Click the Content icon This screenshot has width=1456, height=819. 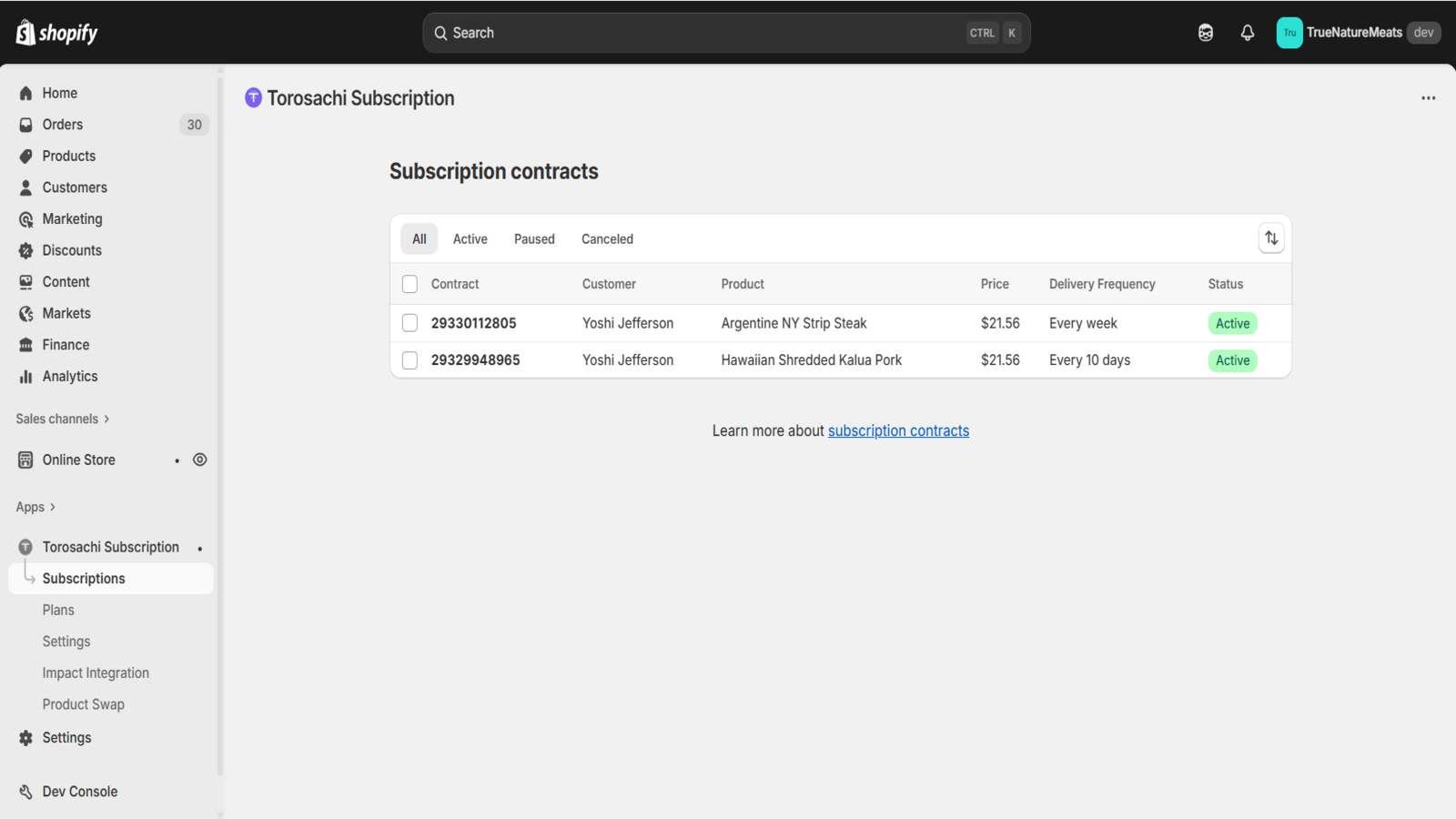(25, 282)
